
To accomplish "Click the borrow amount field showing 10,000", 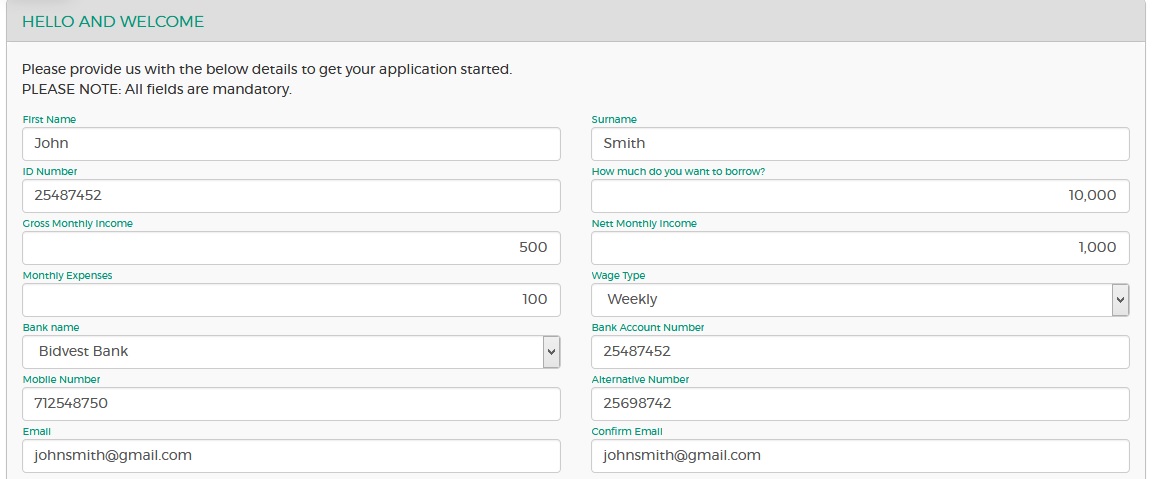I will pos(860,195).
